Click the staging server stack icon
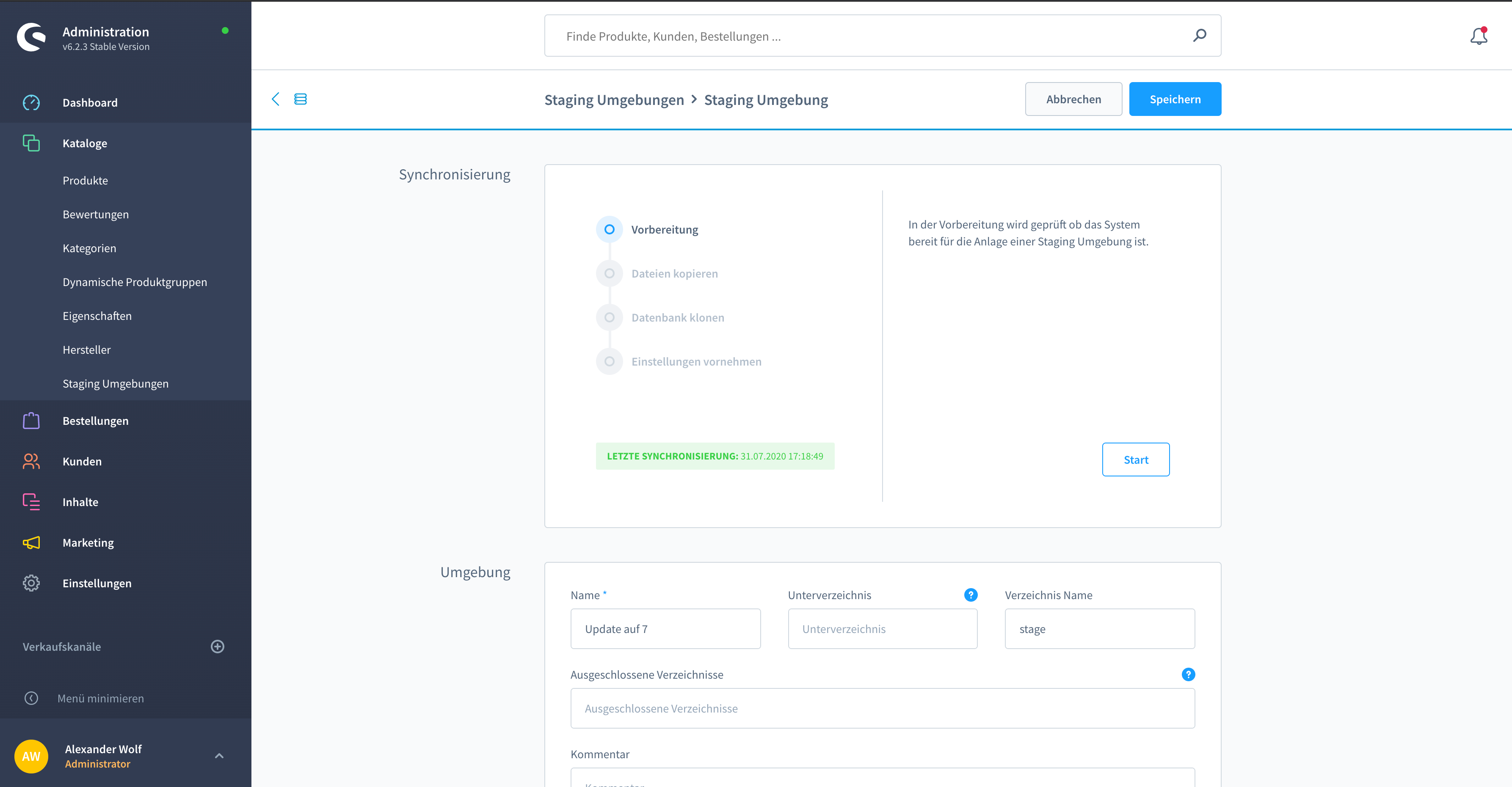This screenshot has height=787, width=1512. (x=301, y=99)
